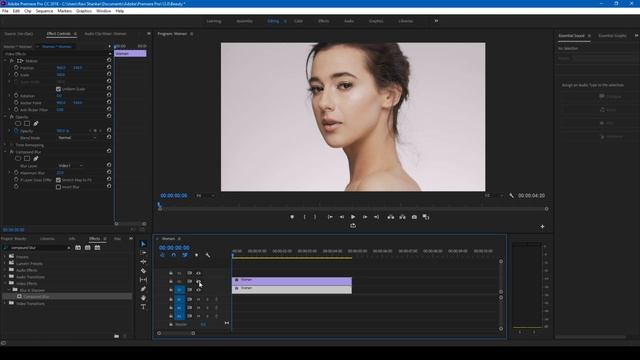Collapse Blur & Sharpen folder
This screenshot has width=640, height=360.
click(9, 290)
